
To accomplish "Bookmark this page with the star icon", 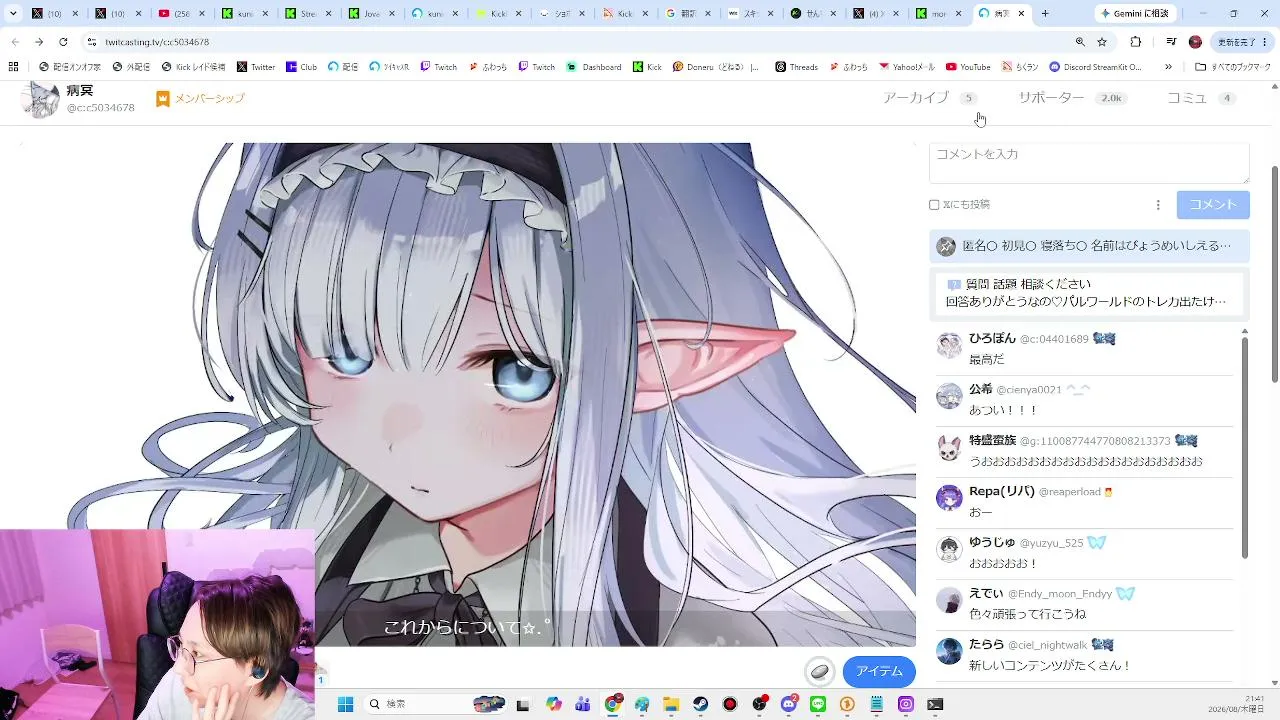I will click(x=1102, y=42).
